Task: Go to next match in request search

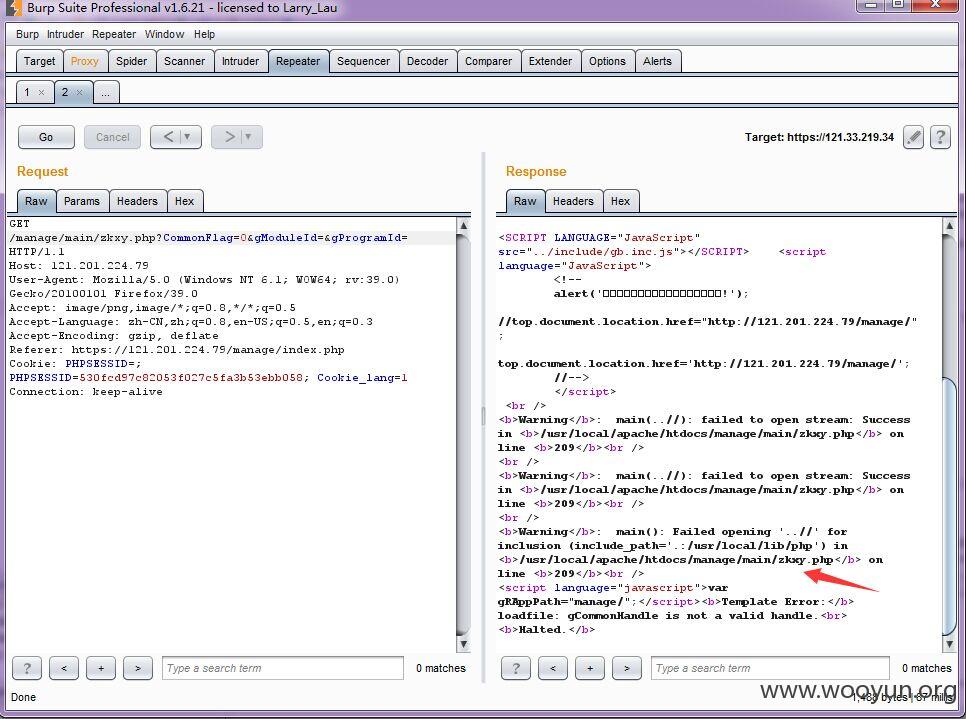Action: click(x=138, y=668)
